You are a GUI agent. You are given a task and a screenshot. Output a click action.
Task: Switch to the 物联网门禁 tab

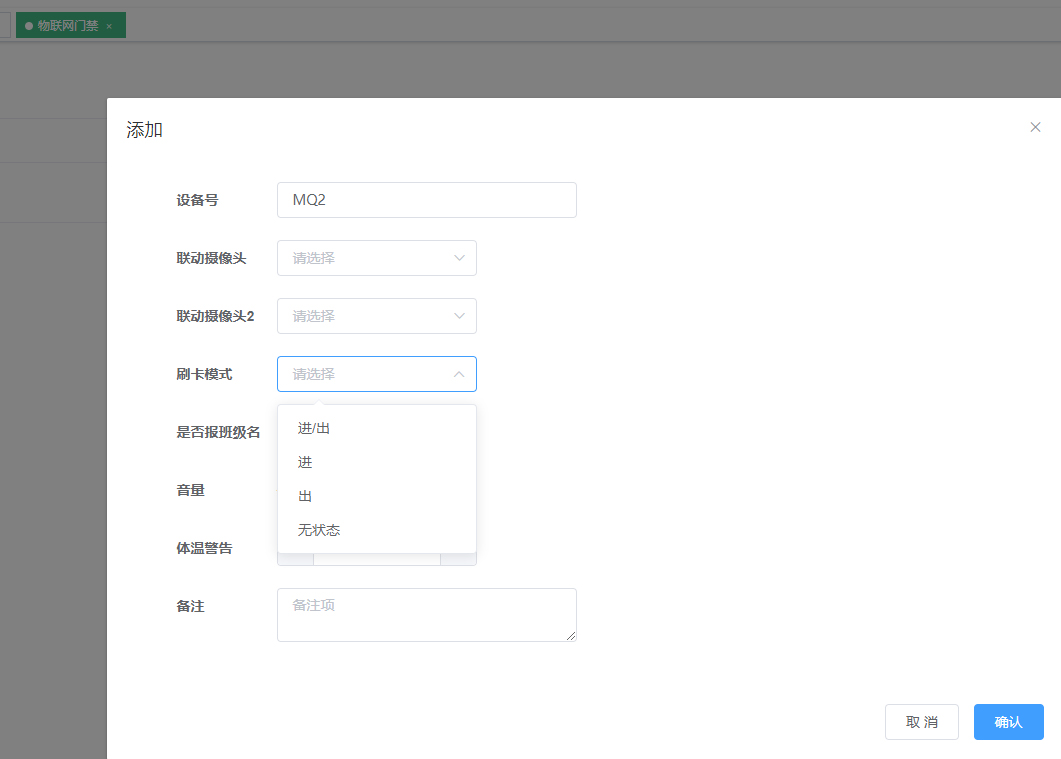coord(68,25)
